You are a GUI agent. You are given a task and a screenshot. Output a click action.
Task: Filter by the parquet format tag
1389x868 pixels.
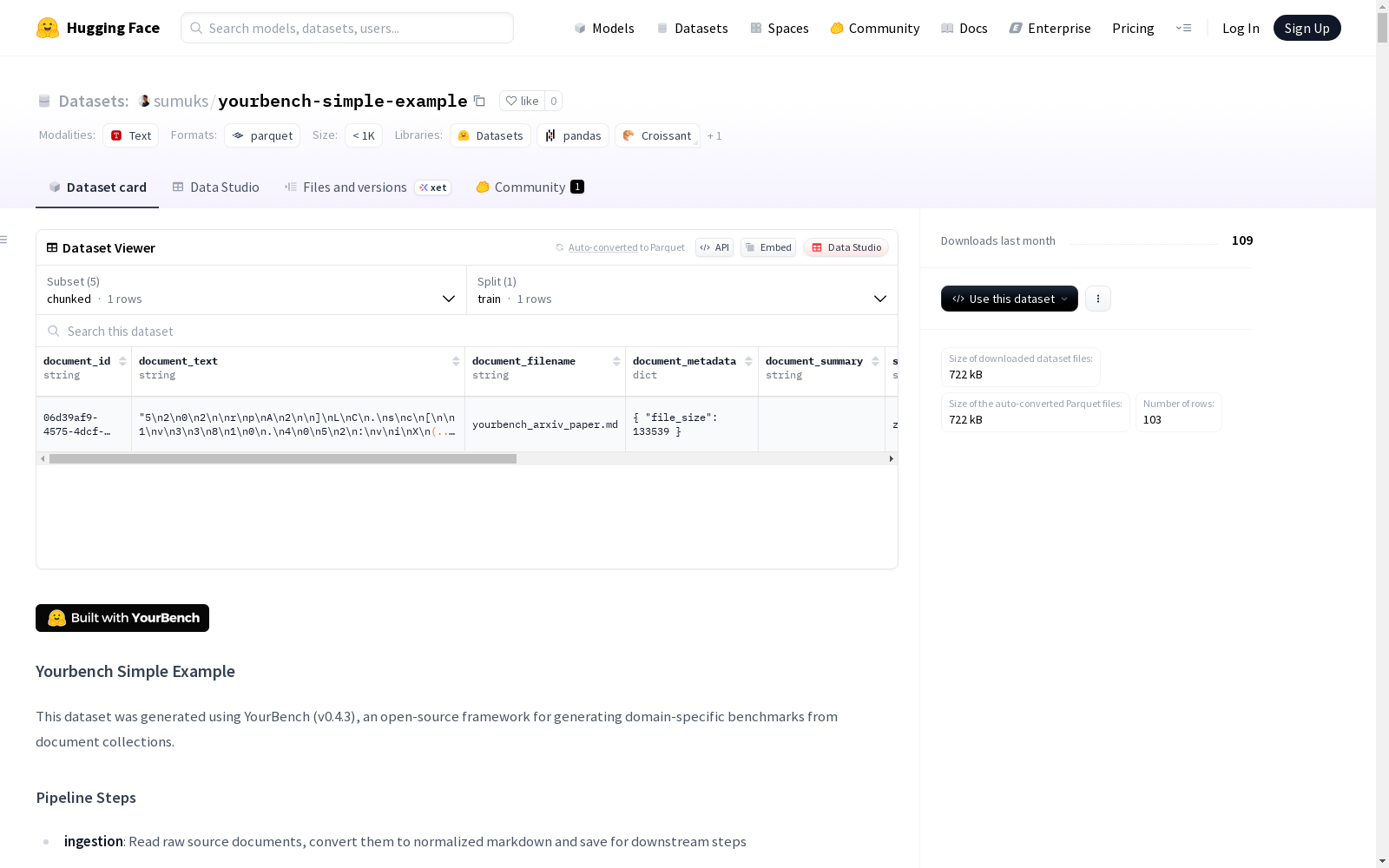coord(262,135)
